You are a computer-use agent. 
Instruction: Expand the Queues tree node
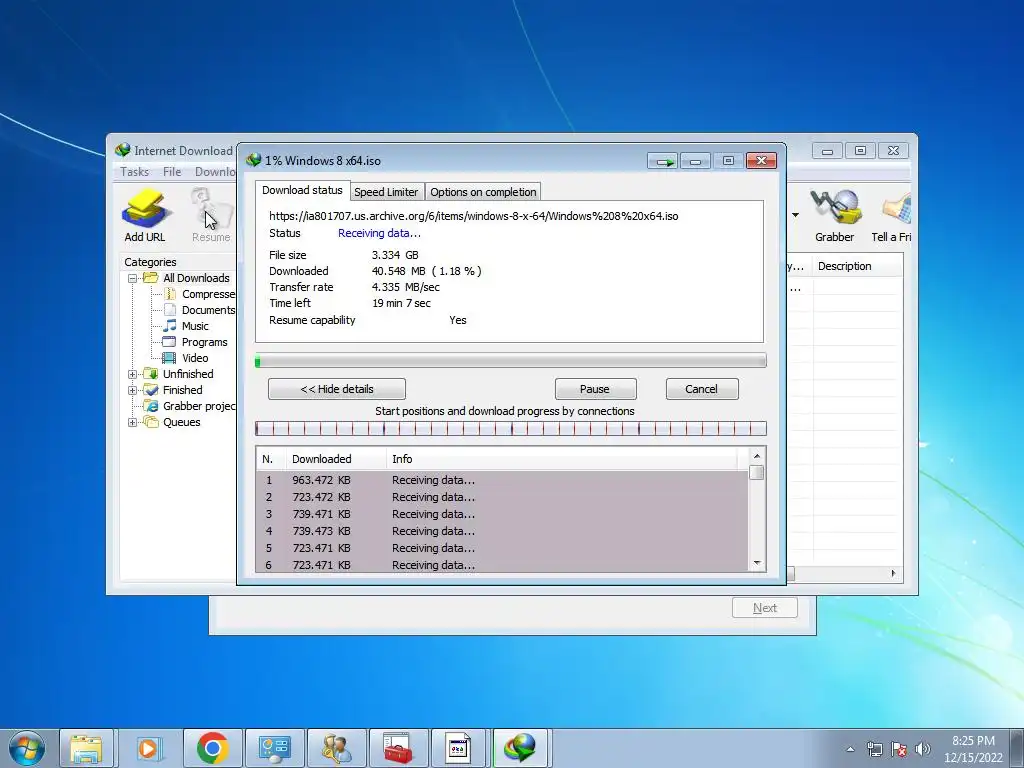click(133, 423)
